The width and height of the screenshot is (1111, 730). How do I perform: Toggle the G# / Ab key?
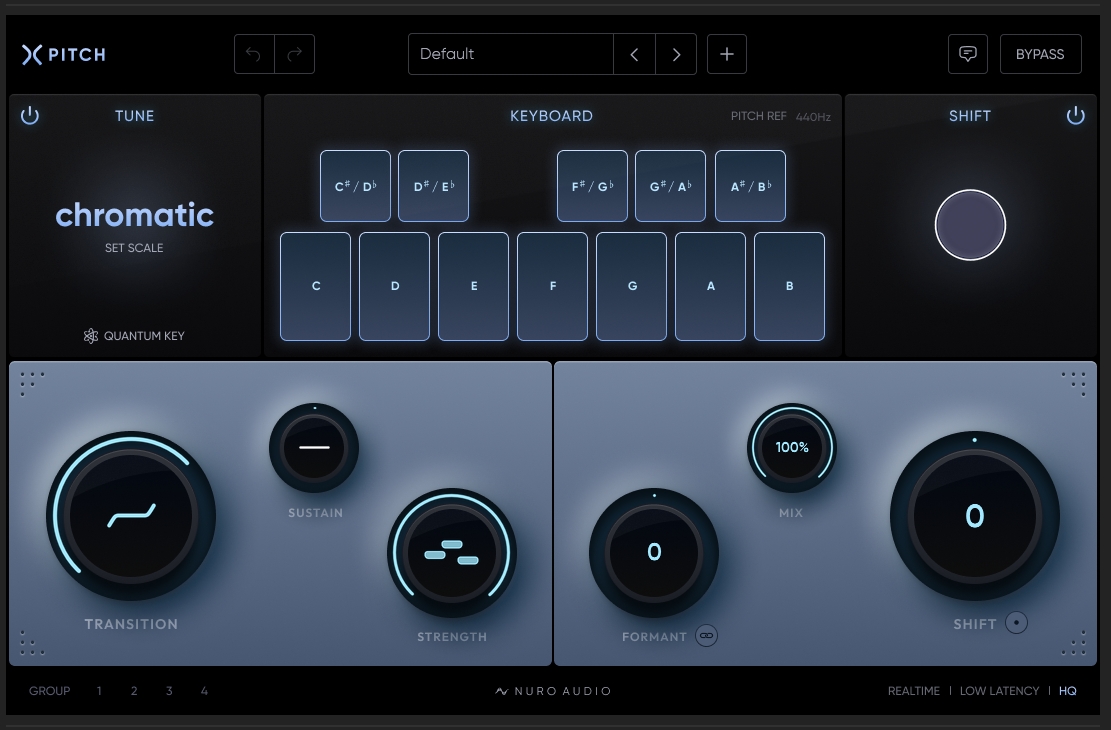pyautogui.click(x=670, y=186)
